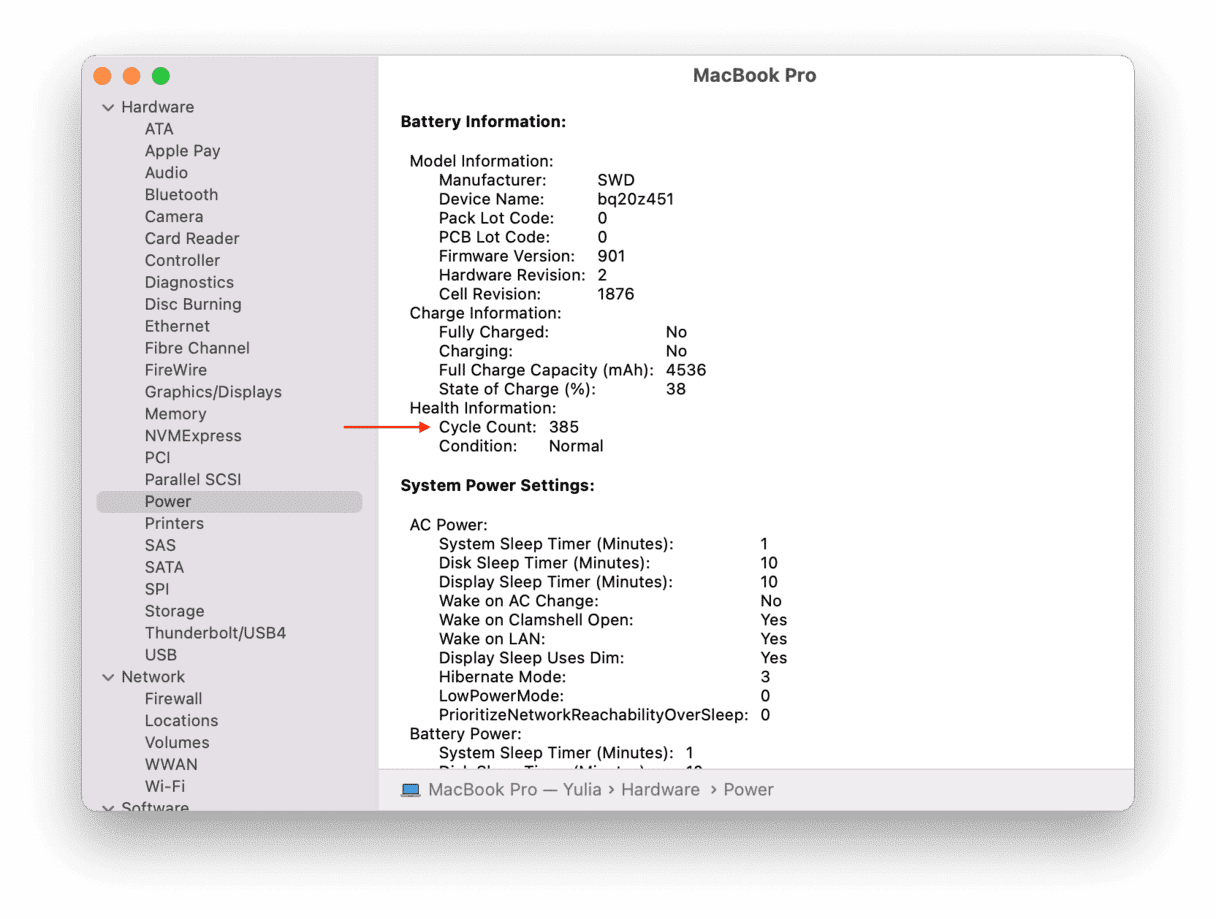
Task: Click the Device Name bq20z451
Action: pos(636,200)
